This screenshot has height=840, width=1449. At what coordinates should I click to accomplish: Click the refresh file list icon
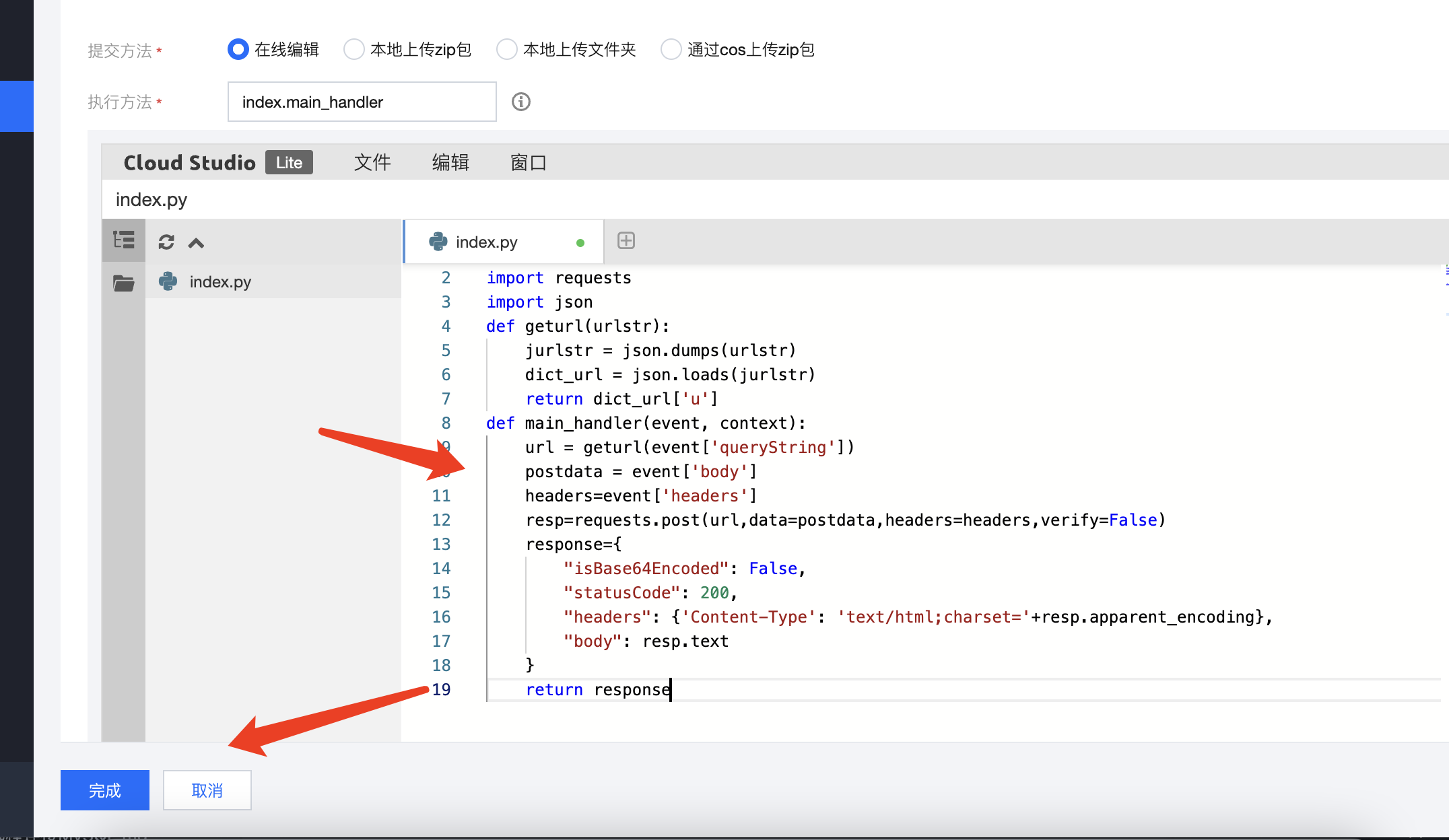click(x=166, y=242)
